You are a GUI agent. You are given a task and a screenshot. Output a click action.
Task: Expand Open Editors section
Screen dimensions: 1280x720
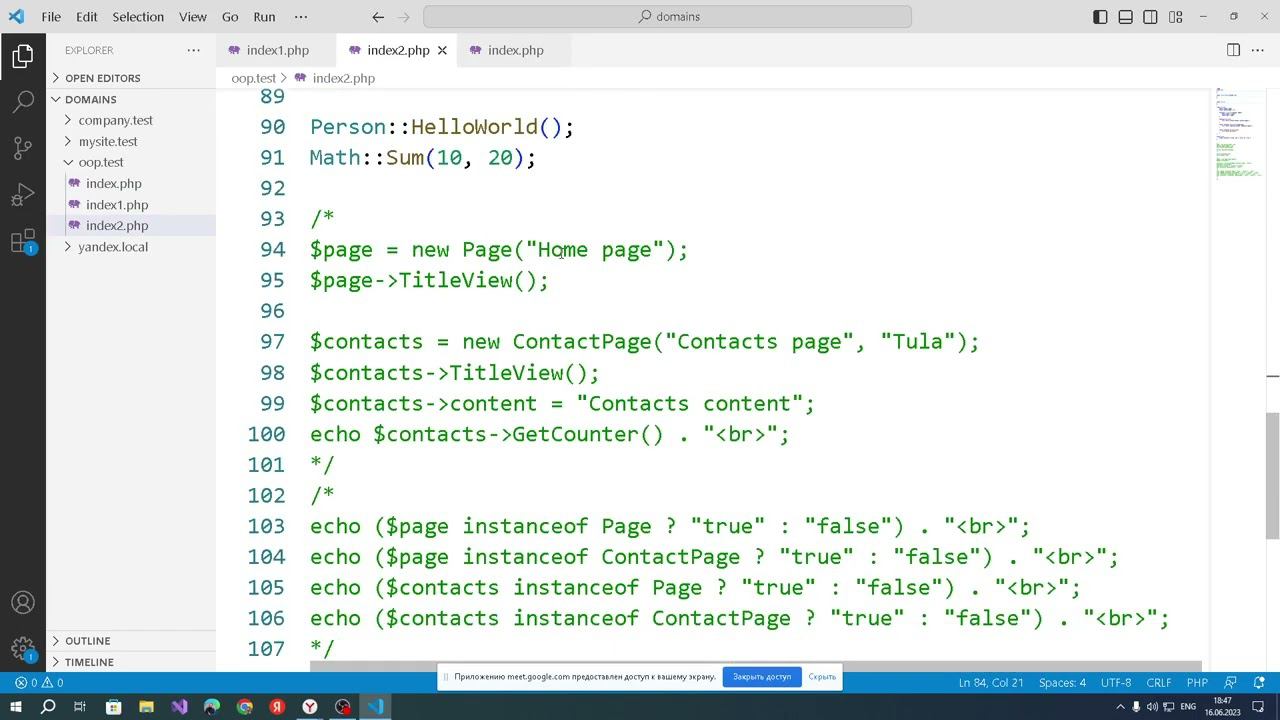pyautogui.click(x=131, y=78)
